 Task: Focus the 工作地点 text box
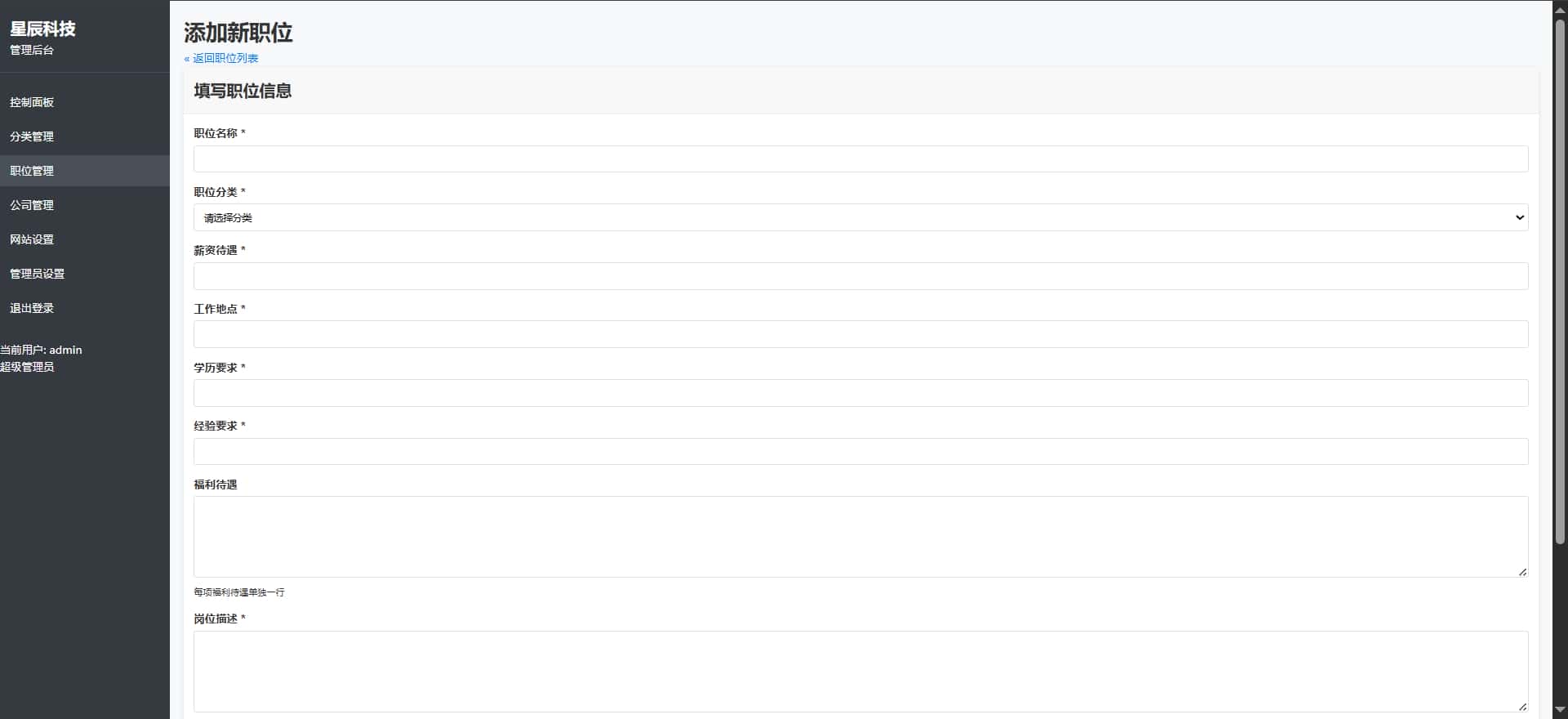click(x=860, y=334)
